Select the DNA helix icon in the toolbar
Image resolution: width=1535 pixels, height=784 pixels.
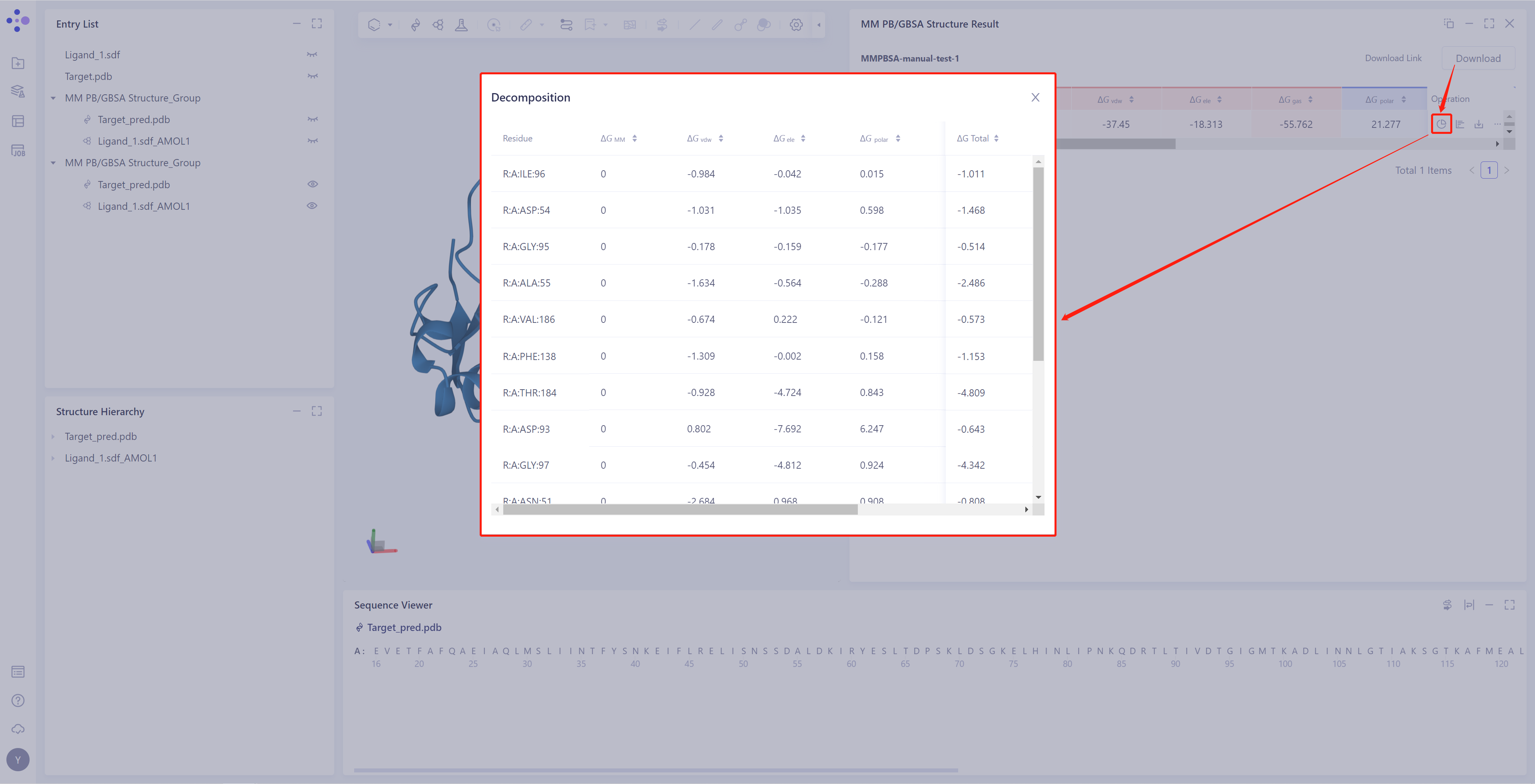click(x=415, y=25)
